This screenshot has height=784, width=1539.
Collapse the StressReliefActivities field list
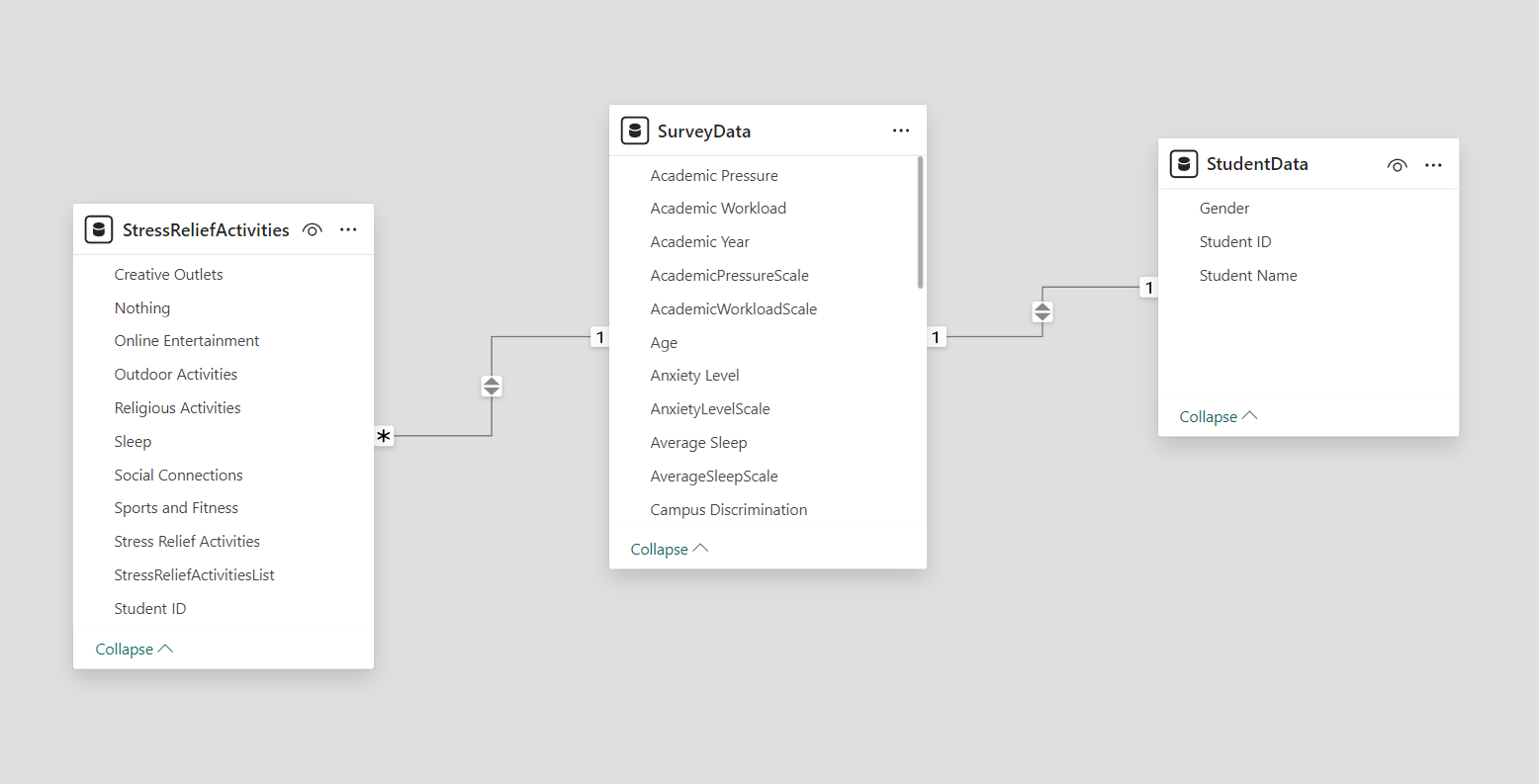click(135, 649)
